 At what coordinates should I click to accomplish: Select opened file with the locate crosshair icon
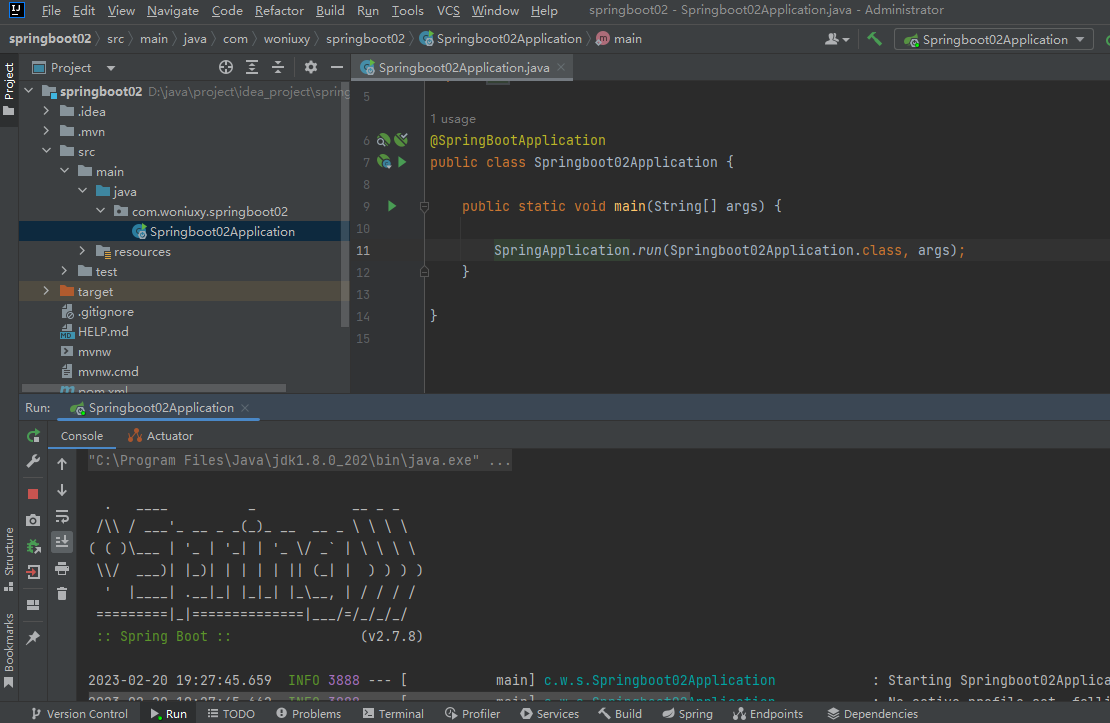click(x=226, y=67)
